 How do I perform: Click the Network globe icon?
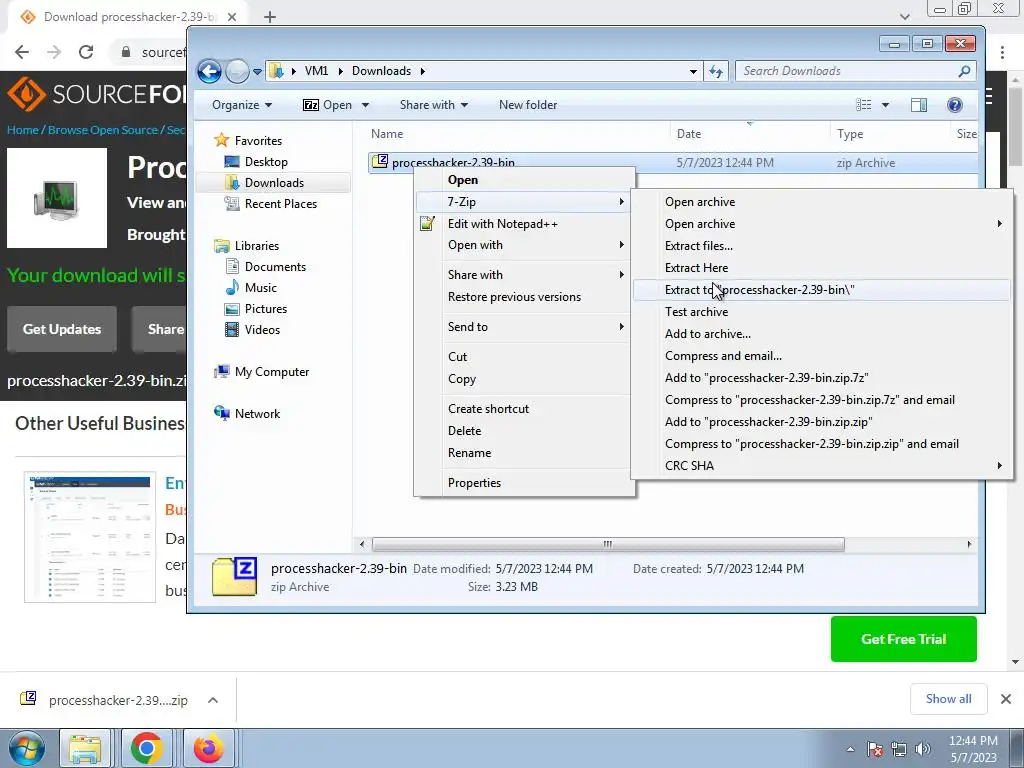point(221,413)
